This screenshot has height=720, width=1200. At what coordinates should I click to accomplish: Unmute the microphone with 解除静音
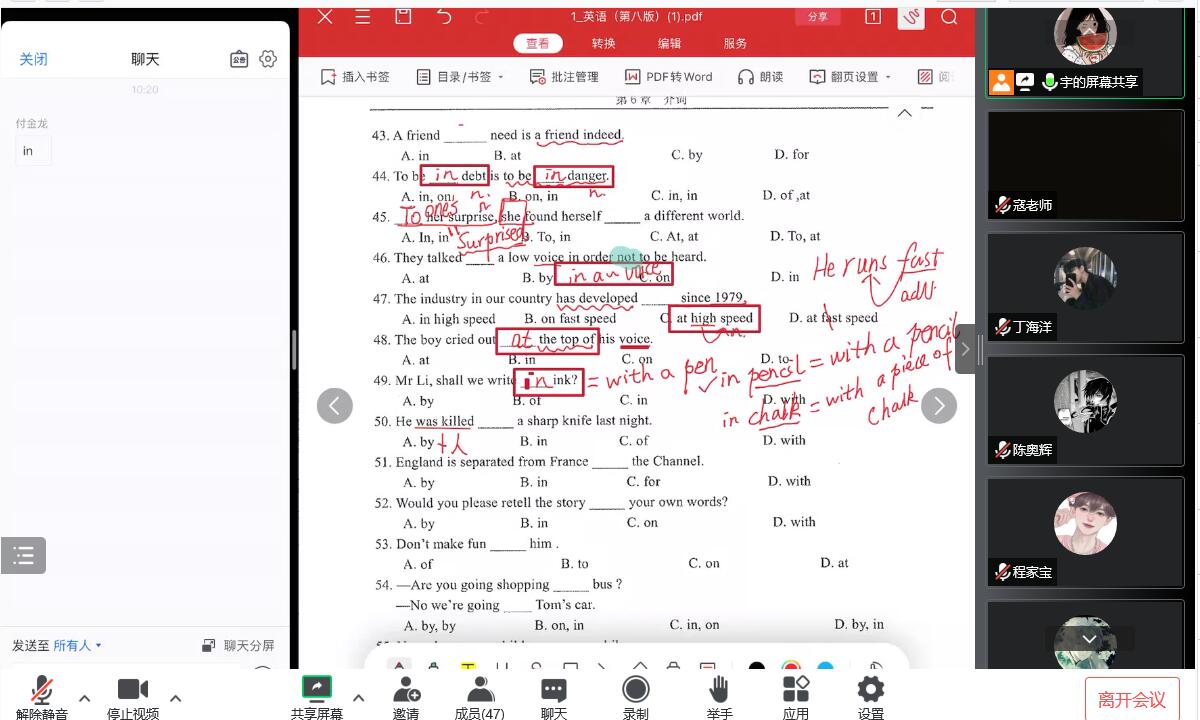tap(42, 698)
